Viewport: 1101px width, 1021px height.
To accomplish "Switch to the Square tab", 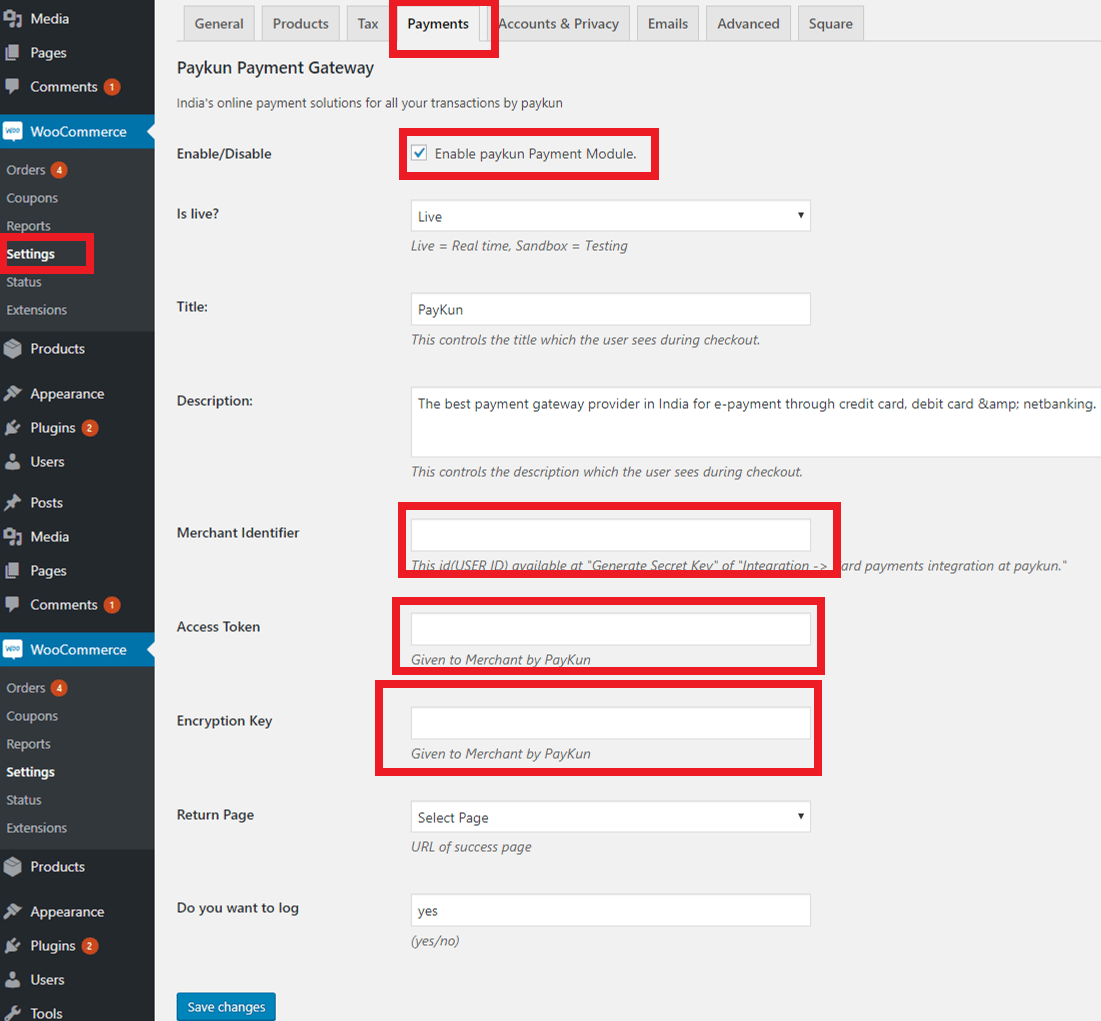I will (831, 24).
